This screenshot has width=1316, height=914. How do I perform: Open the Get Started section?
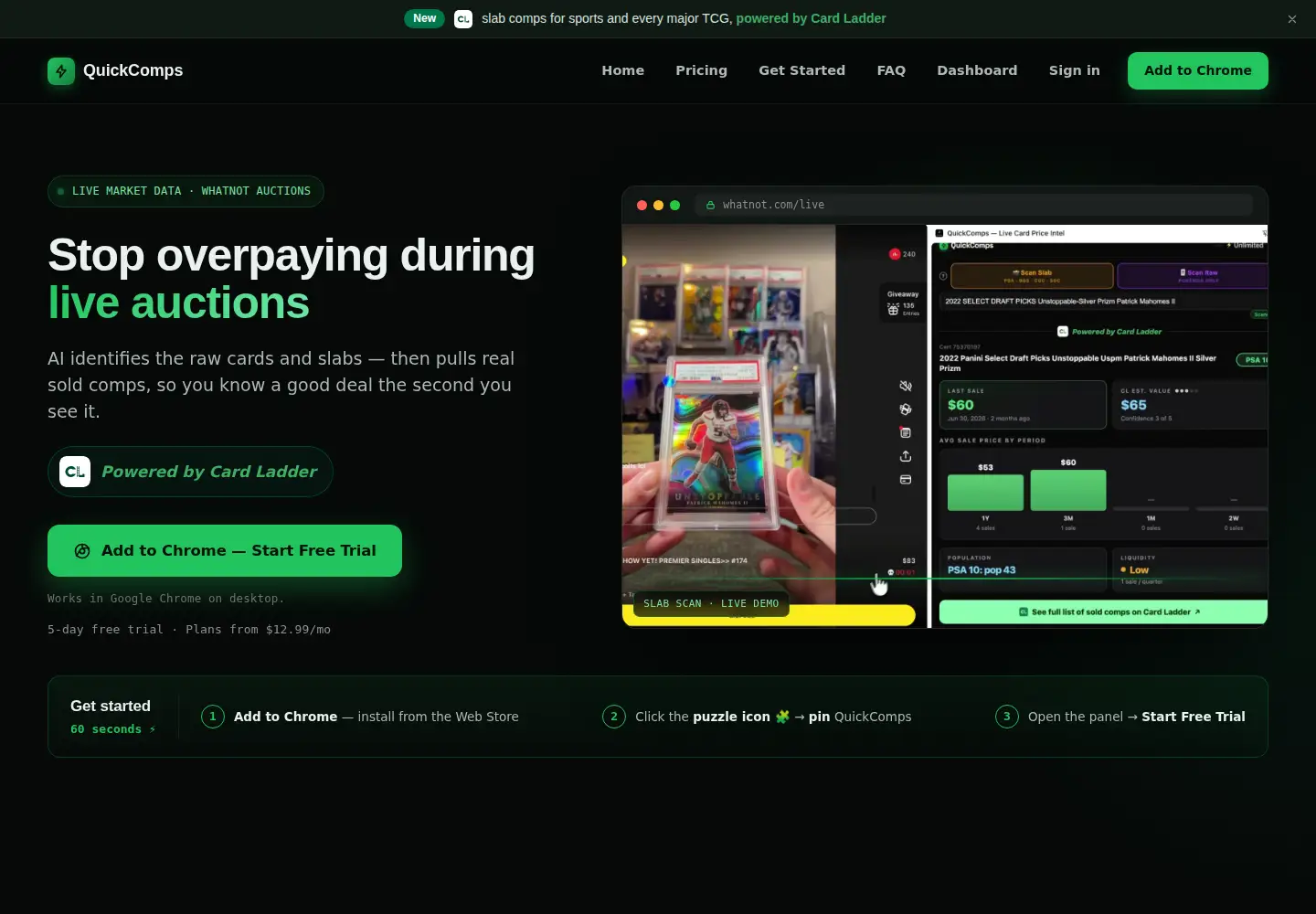tap(801, 70)
